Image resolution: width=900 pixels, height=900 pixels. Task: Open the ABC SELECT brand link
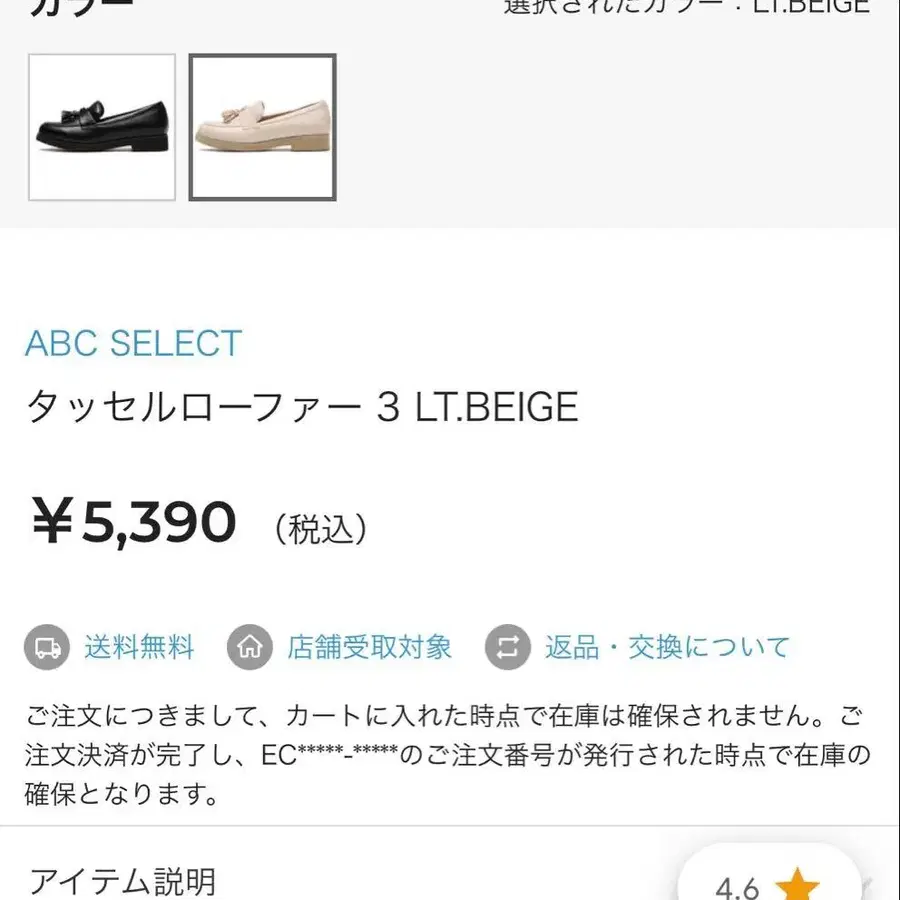[x=133, y=344]
